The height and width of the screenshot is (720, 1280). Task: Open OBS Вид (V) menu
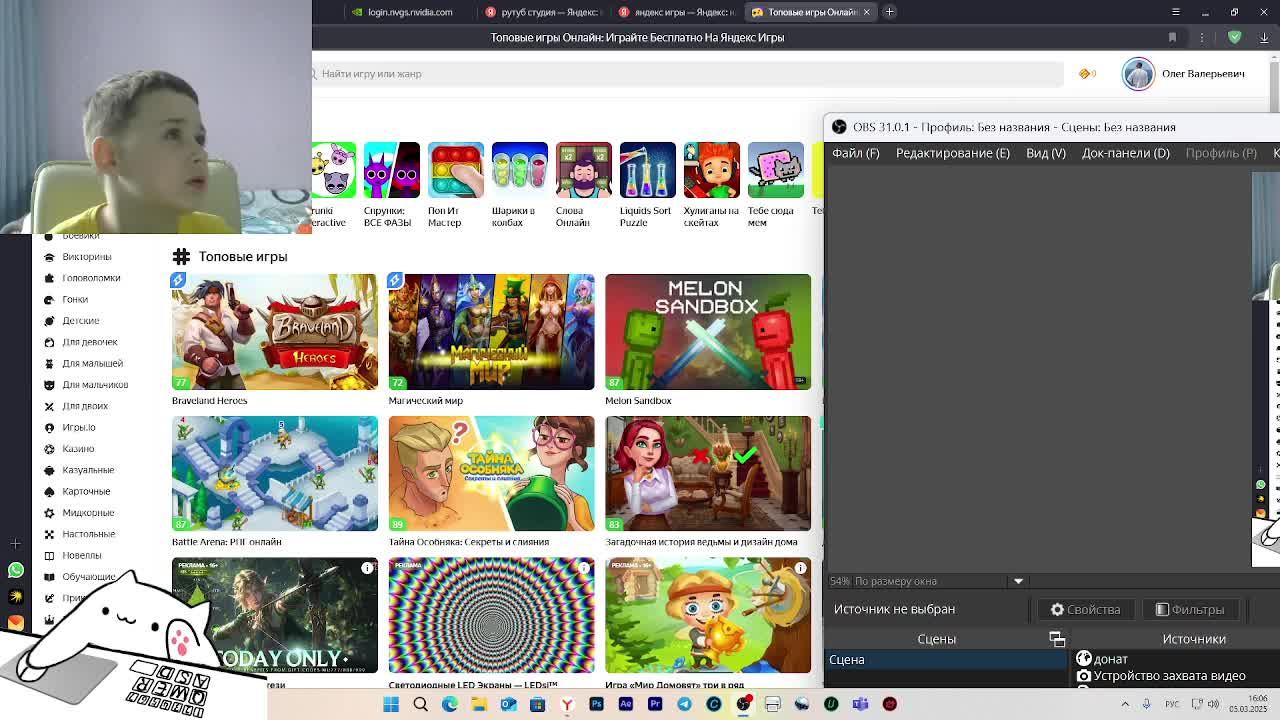tap(1046, 153)
